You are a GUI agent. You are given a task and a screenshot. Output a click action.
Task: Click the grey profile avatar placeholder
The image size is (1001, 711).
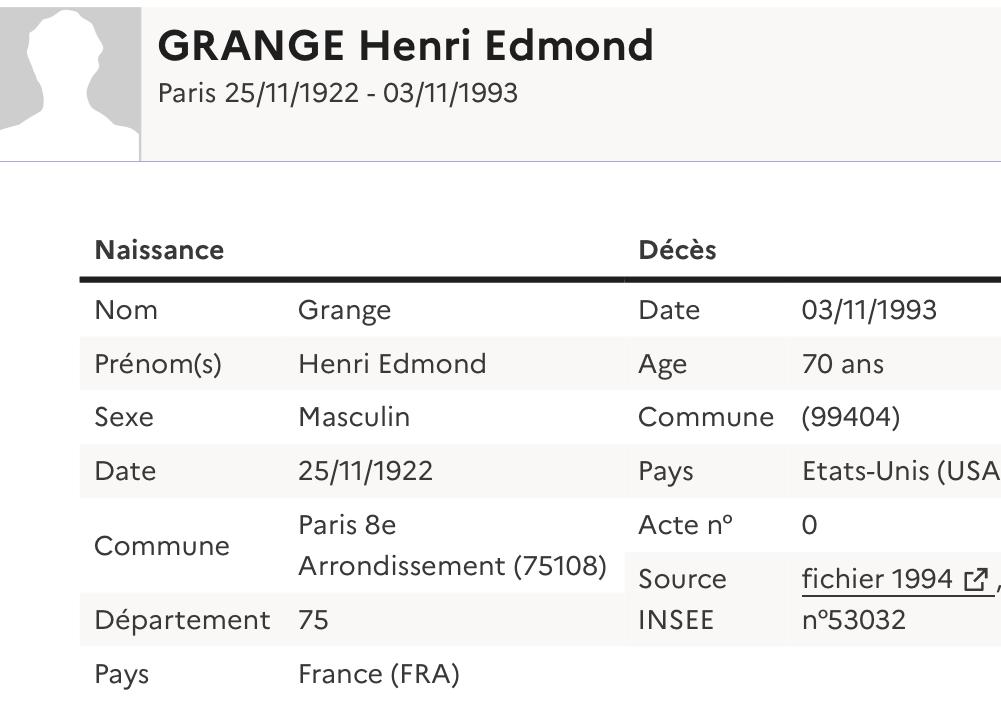pyautogui.click(x=70, y=82)
